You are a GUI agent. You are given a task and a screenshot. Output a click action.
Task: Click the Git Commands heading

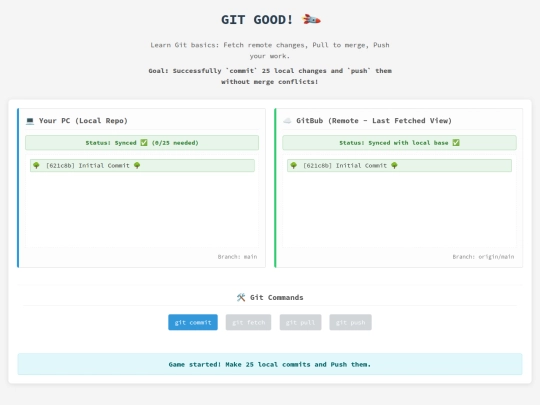click(x=277, y=298)
